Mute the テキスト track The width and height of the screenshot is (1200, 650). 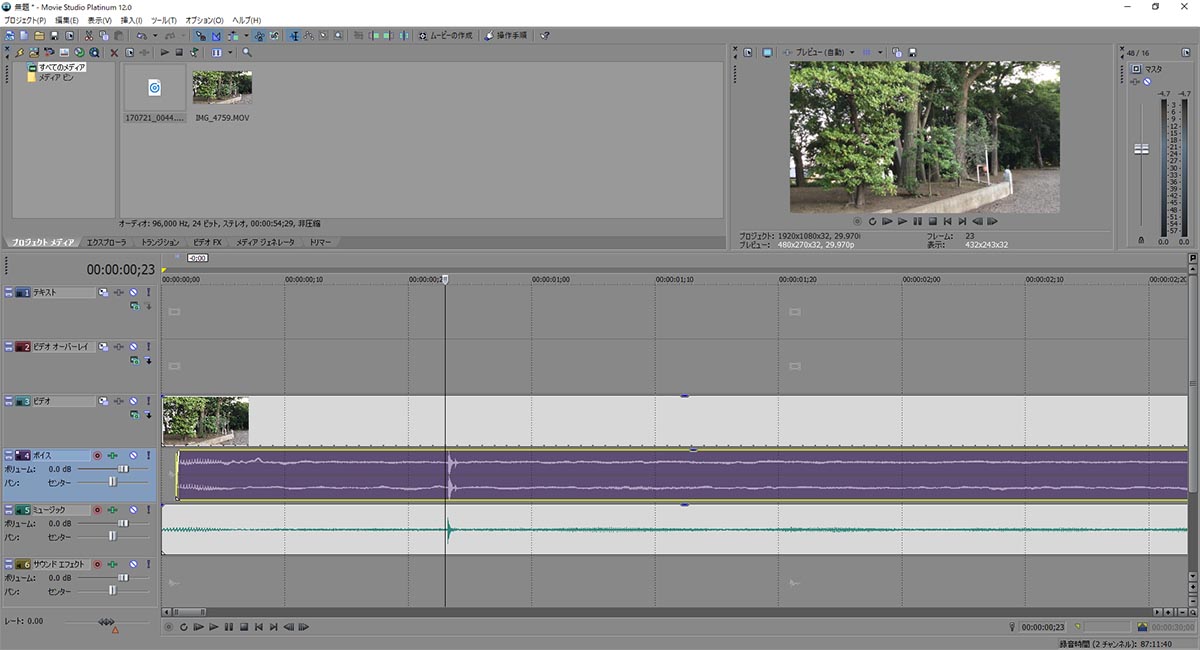tap(133, 292)
